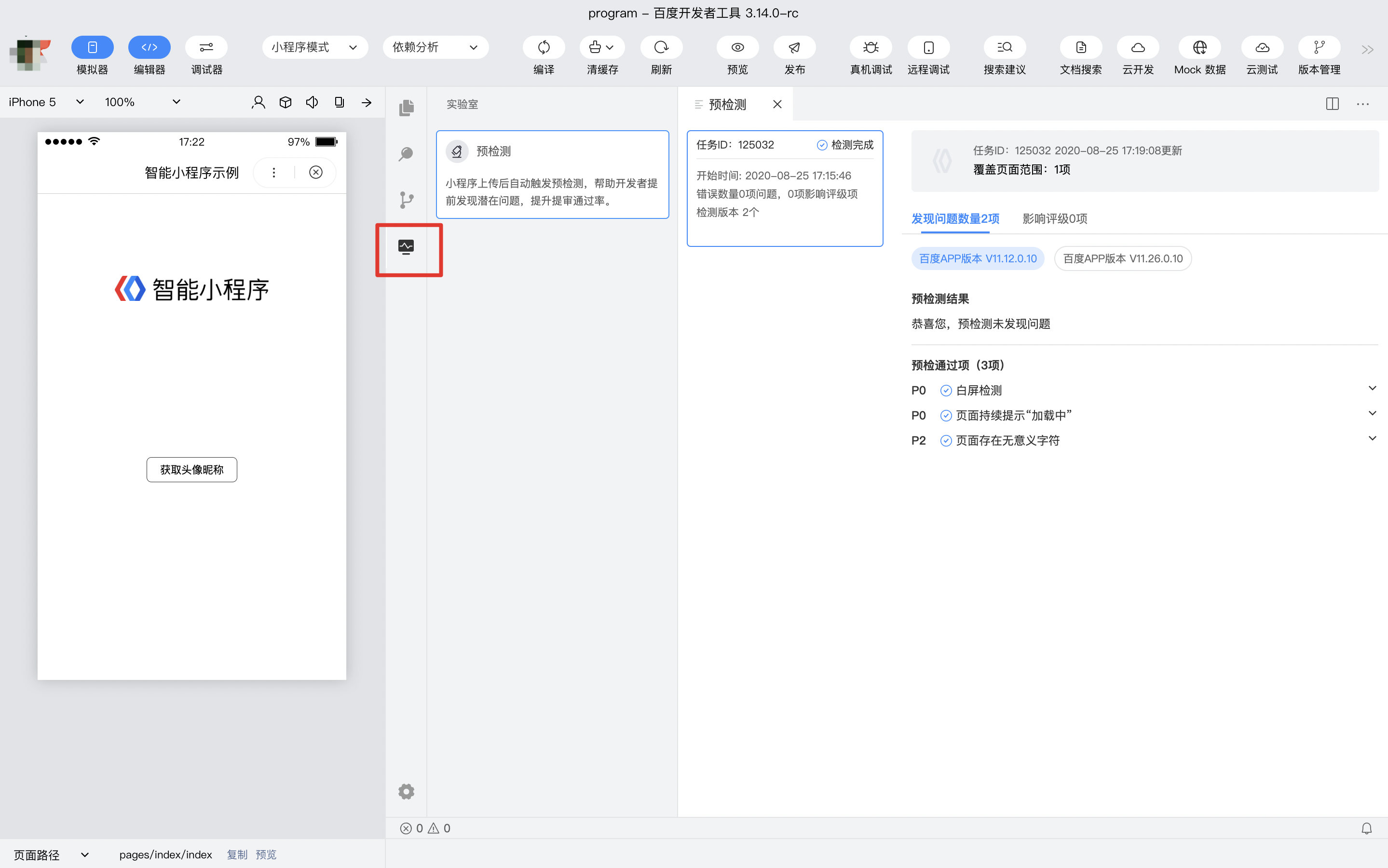Open the 小程序模式 mode dropdown
Image resolution: width=1388 pixels, height=868 pixels.
point(315,47)
